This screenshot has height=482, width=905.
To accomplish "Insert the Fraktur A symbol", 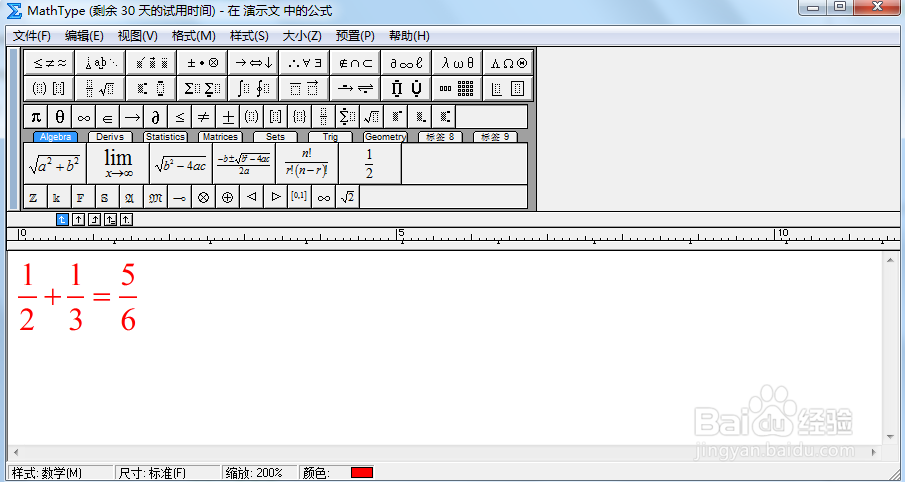I will click(x=132, y=197).
